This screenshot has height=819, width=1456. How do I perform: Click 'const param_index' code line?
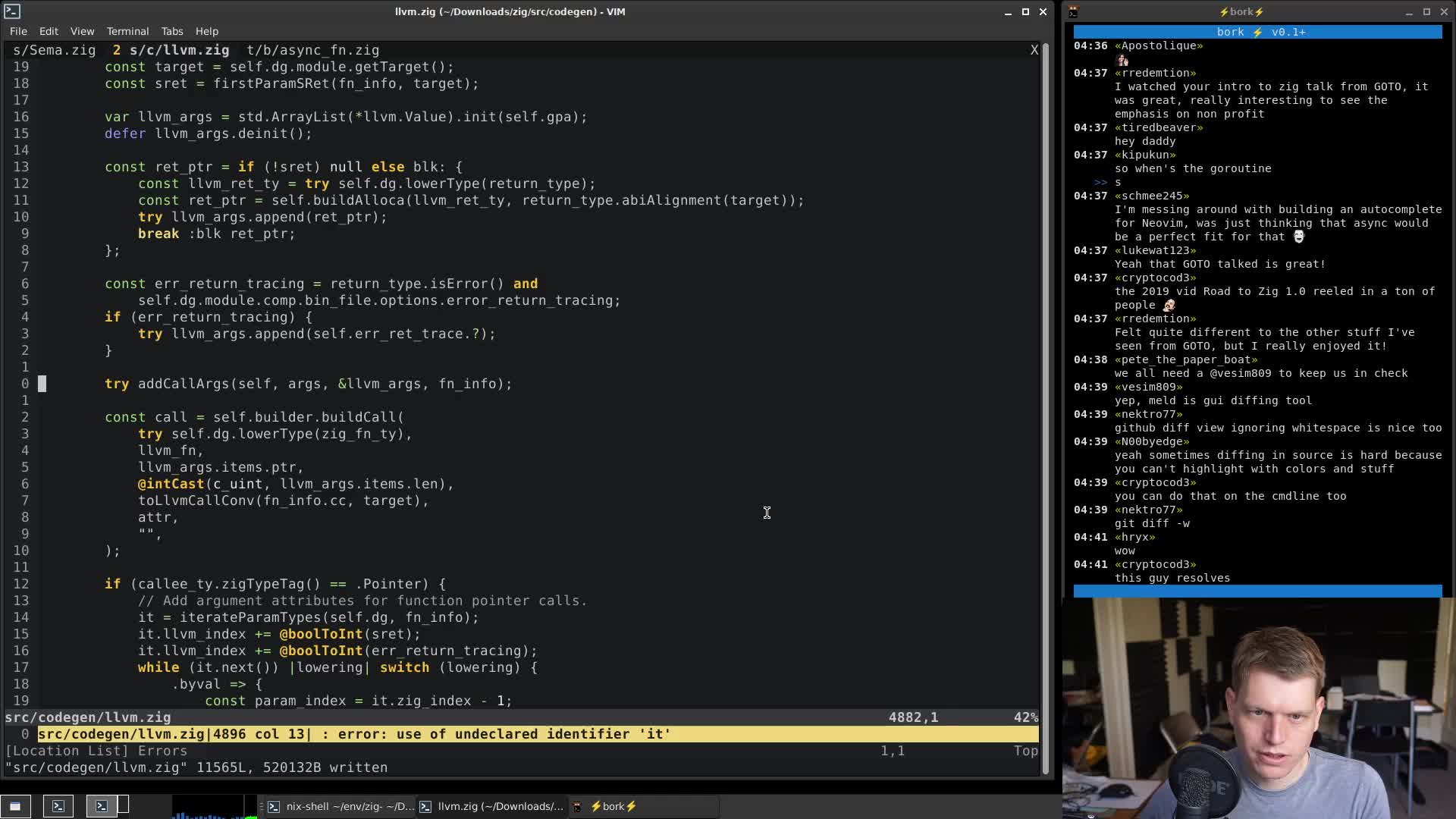pyautogui.click(x=358, y=701)
